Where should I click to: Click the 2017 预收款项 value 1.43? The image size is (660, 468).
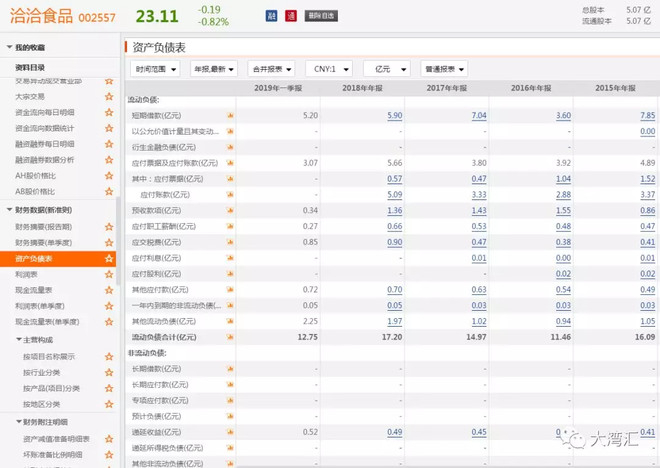click(479, 210)
